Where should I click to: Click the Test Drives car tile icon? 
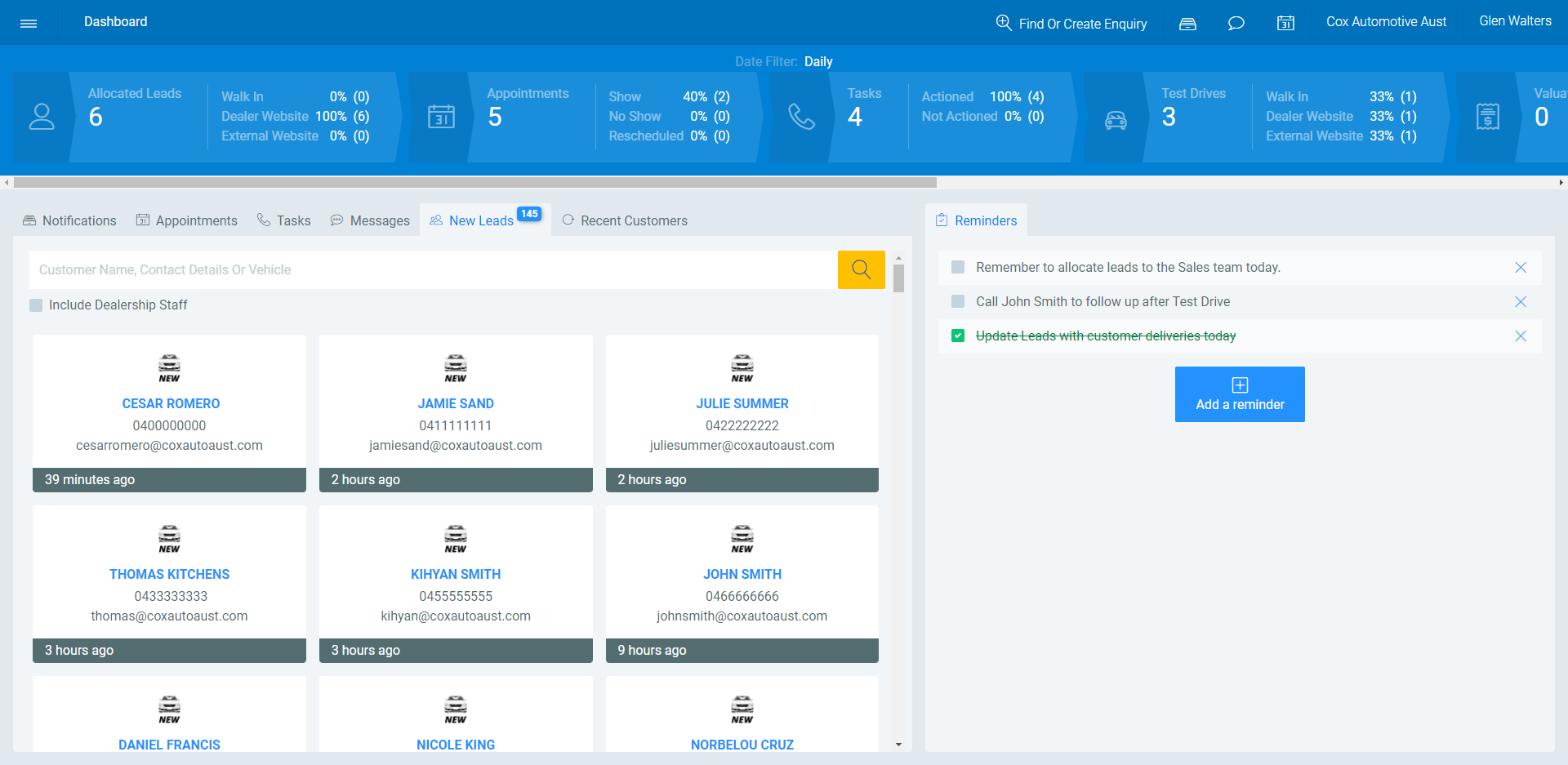point(1116,120)
